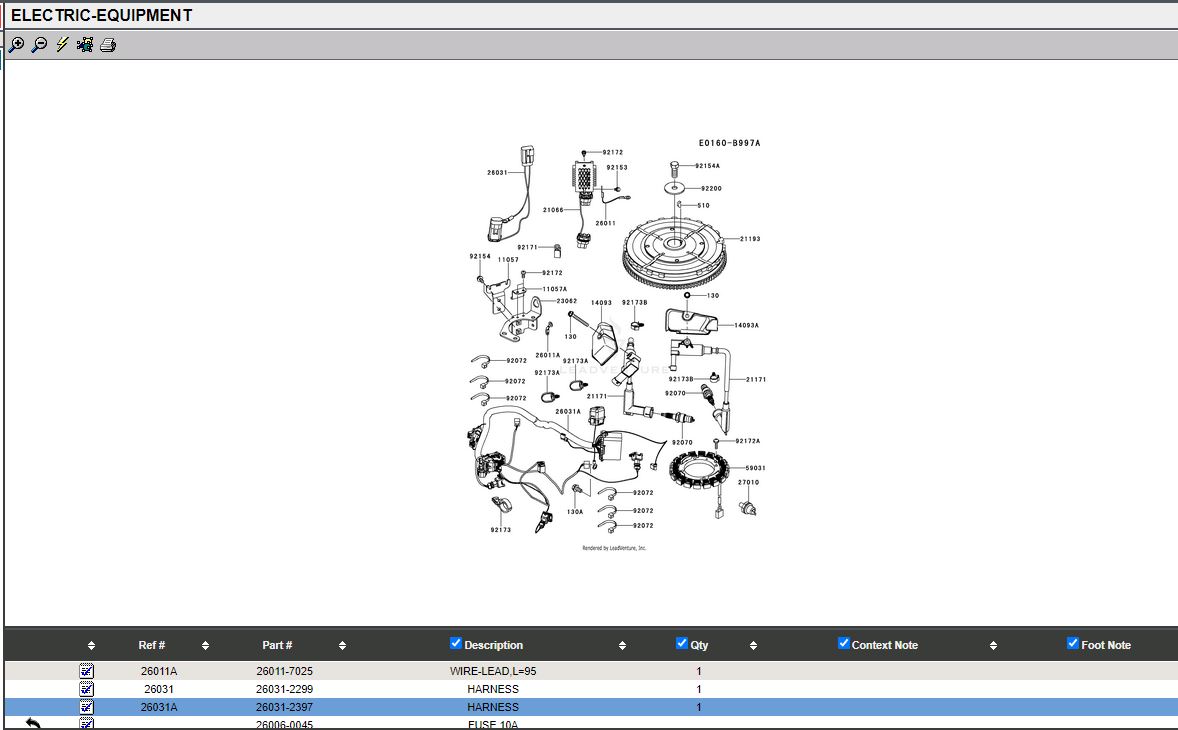1178x730 pixels.
Task: Click the note icon for part 26031-2299
Action: (x=87, y=689)
